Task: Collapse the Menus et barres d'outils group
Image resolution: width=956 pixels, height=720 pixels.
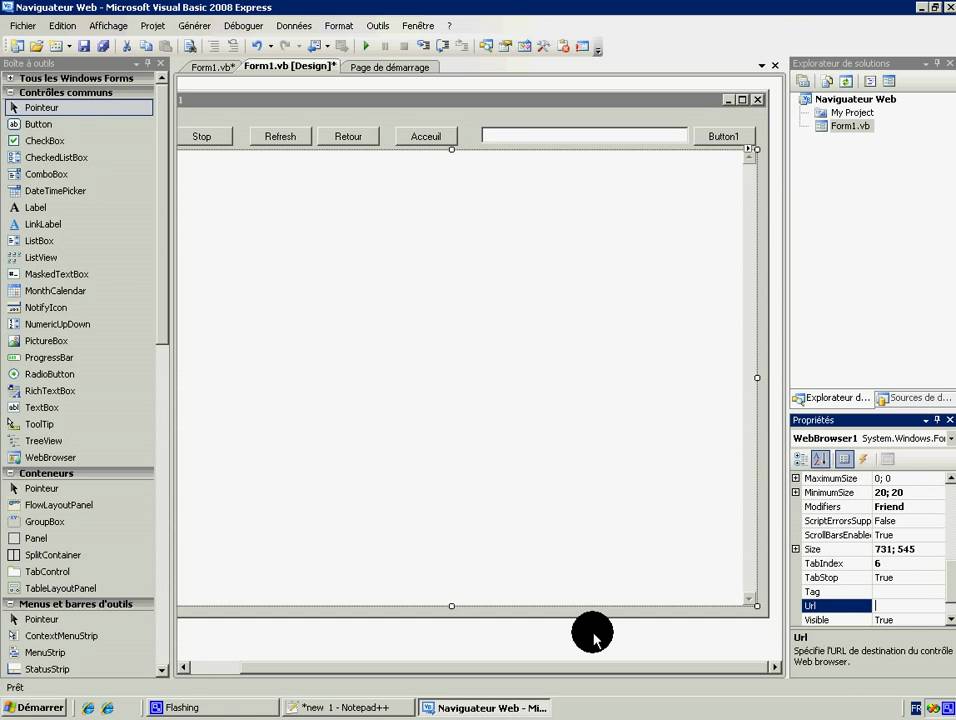Action: [x=10, y=604]
